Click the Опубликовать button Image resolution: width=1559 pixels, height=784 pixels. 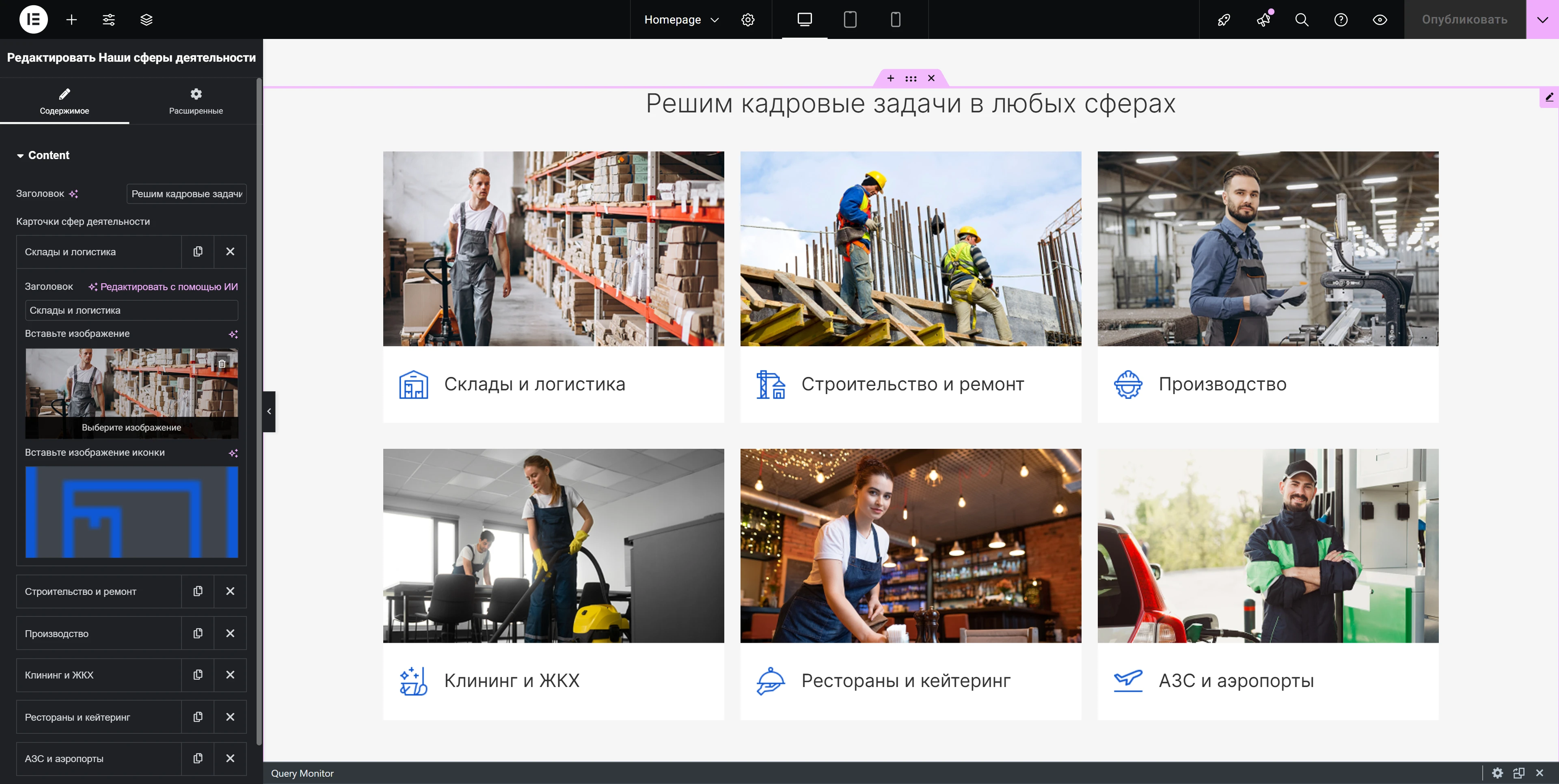click(x=1464, y=19)
